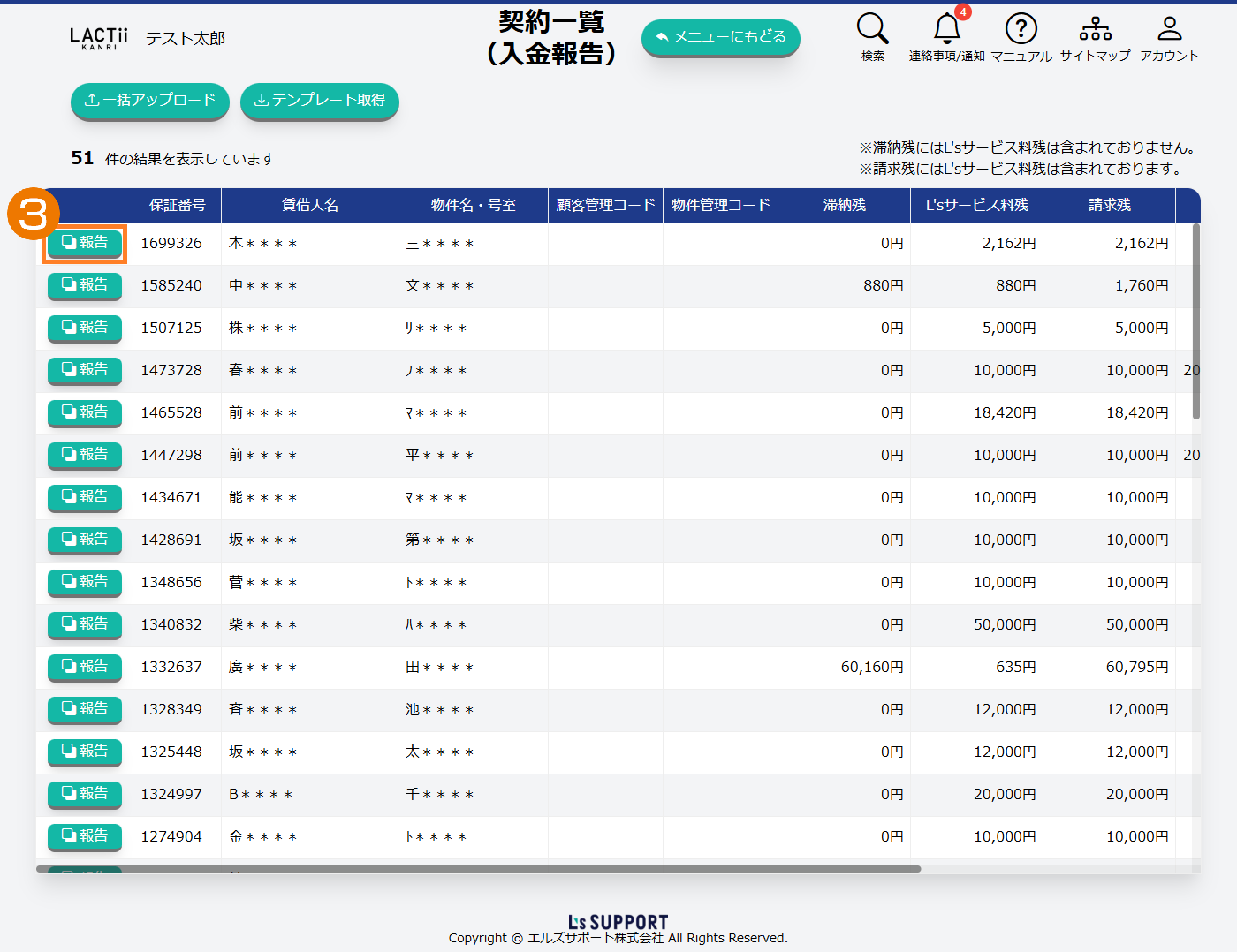Click the L's SUPPORT footer logo
Screen dimensions: 1237x952
coord(618,922)
